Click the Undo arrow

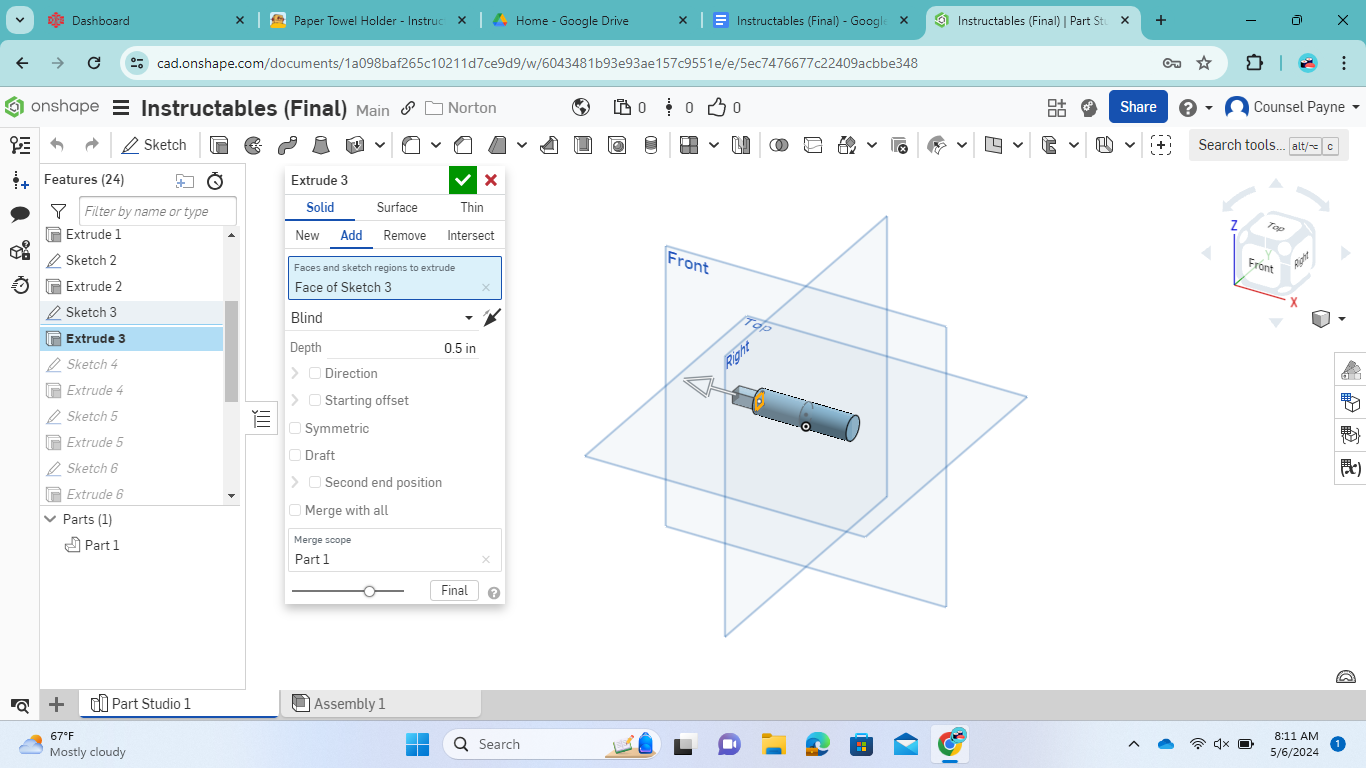57,145
